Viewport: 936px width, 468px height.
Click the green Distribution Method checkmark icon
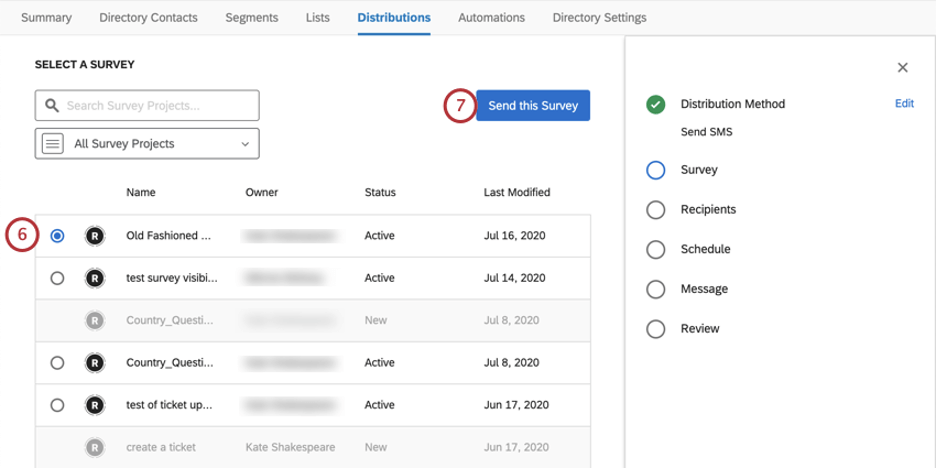(x=656, y=105)
